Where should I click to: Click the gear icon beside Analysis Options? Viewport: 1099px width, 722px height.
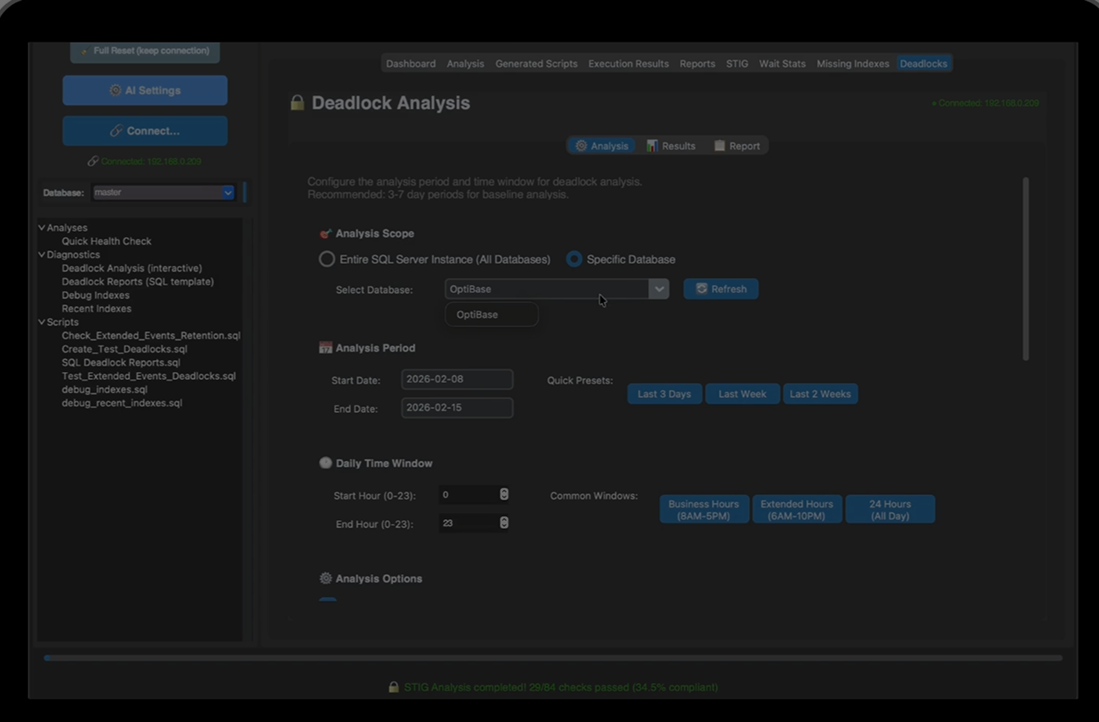(325, 578)
